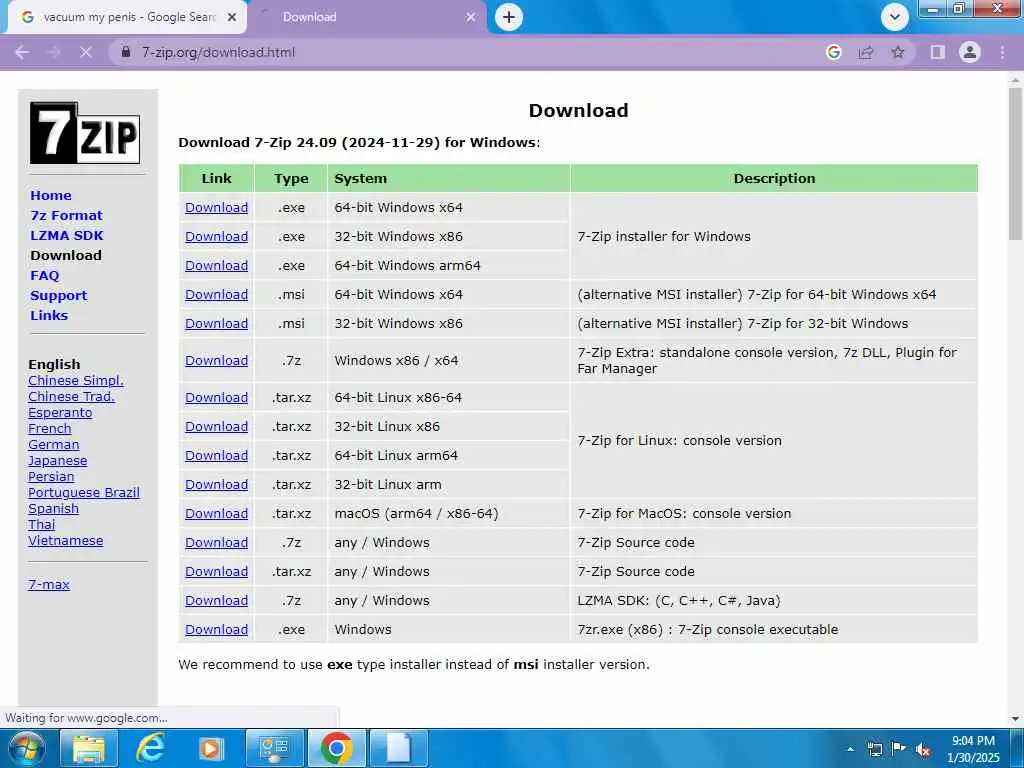Download .msi for 32-bit Windows x86

pyautogui.click(x=216, y=323)
